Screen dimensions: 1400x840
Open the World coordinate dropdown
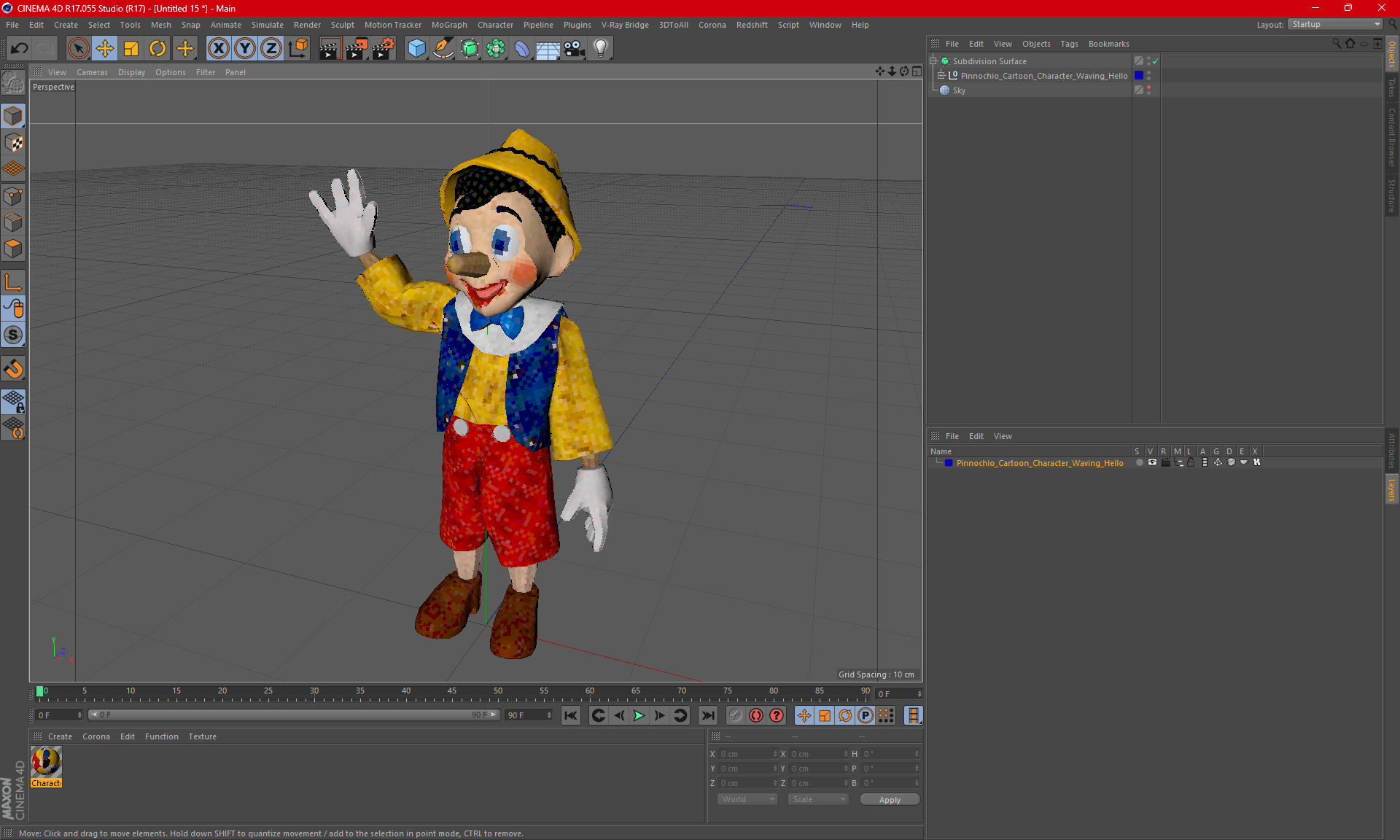tap(747, 799)
